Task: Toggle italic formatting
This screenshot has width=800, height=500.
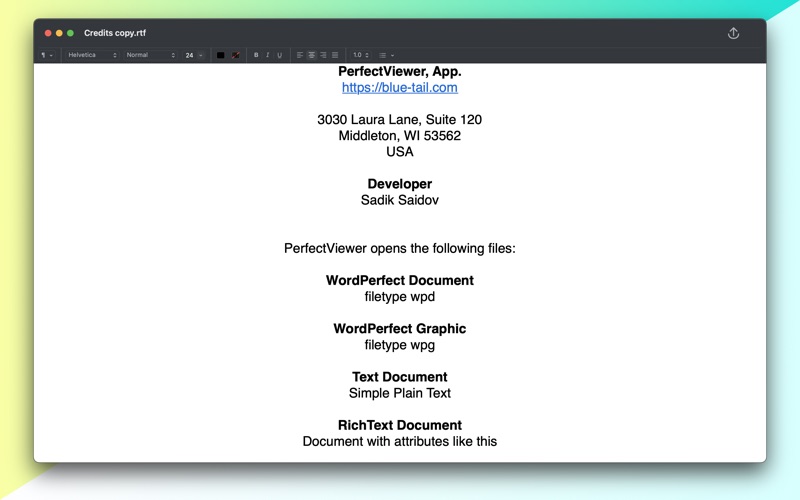Action: pos(267,55)
